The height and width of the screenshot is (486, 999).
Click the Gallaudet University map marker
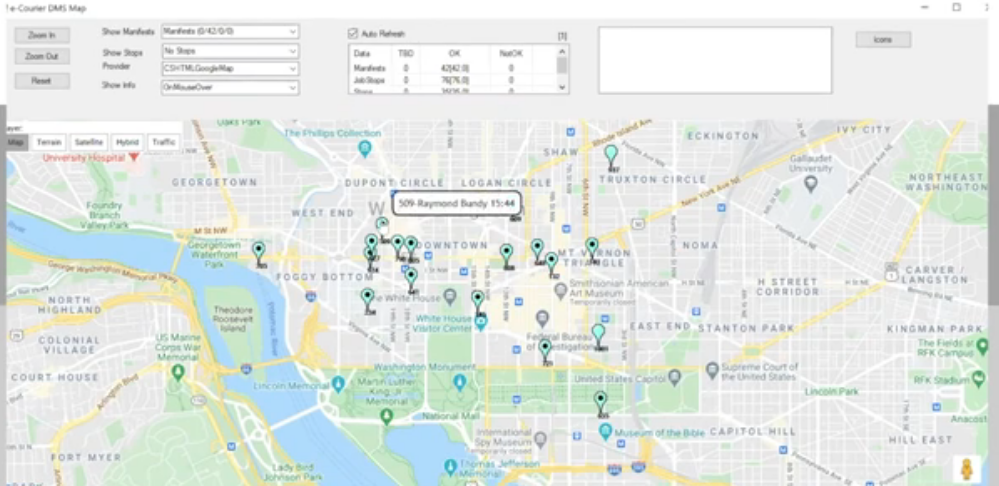pyautogui.click(x=810, y=184)
